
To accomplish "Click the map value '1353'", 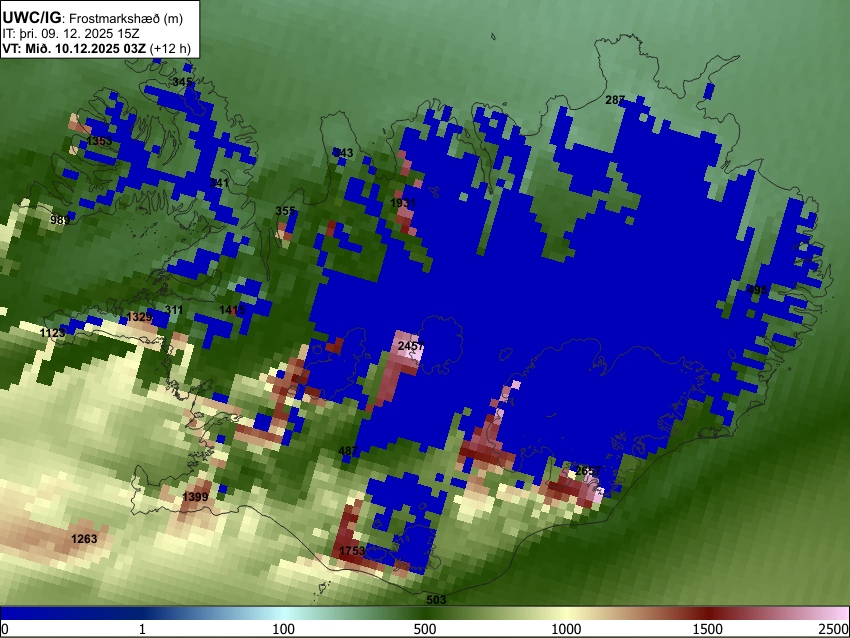I will tap(99, 141).
